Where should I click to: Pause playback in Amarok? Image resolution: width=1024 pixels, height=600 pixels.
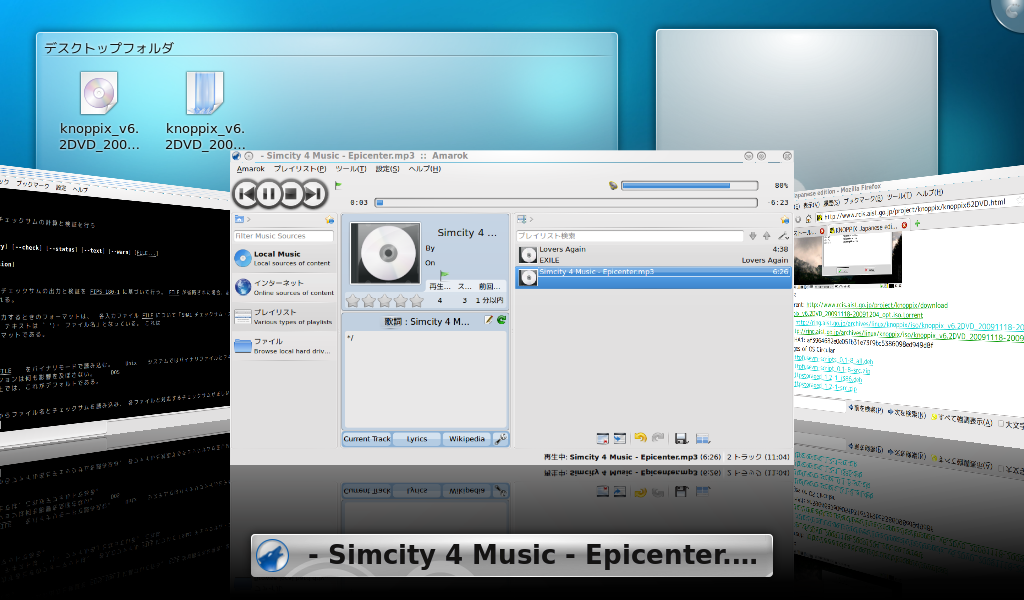268,193
